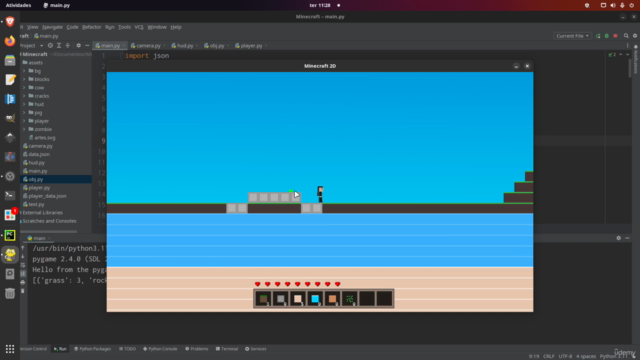The image size is (640, 360).
Task: Select green sapling hotbar slot
Action: [349, 299]
